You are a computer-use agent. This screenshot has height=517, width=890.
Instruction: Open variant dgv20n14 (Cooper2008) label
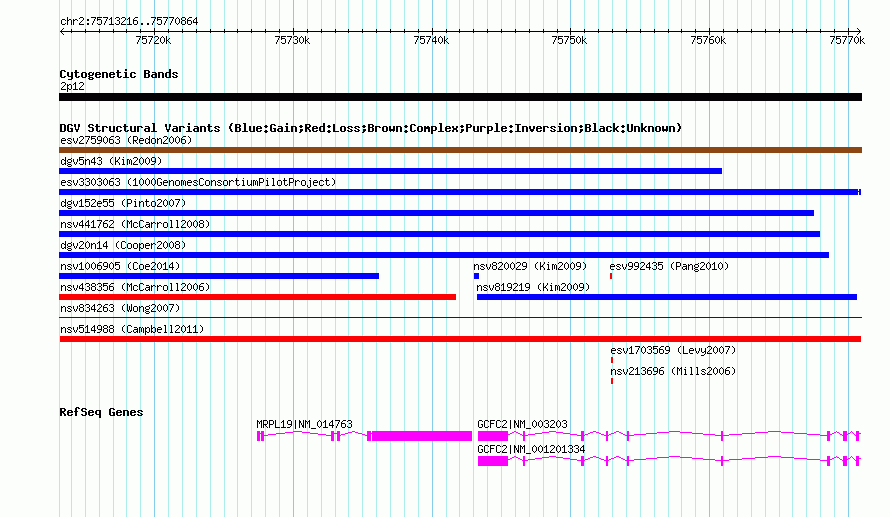(x=123, y=245)
